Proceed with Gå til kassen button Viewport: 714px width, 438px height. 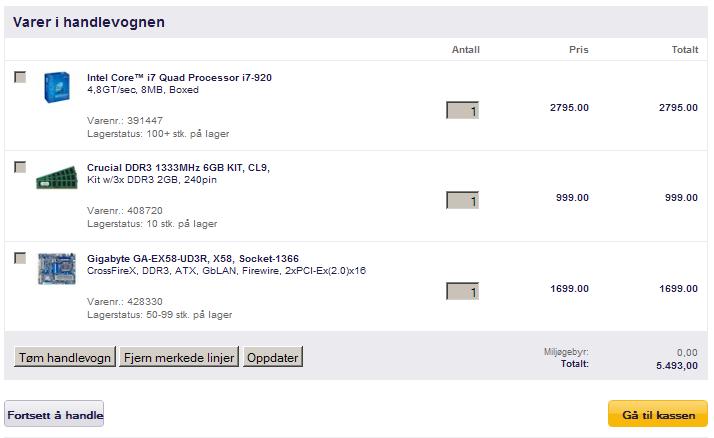click(657, 414)
